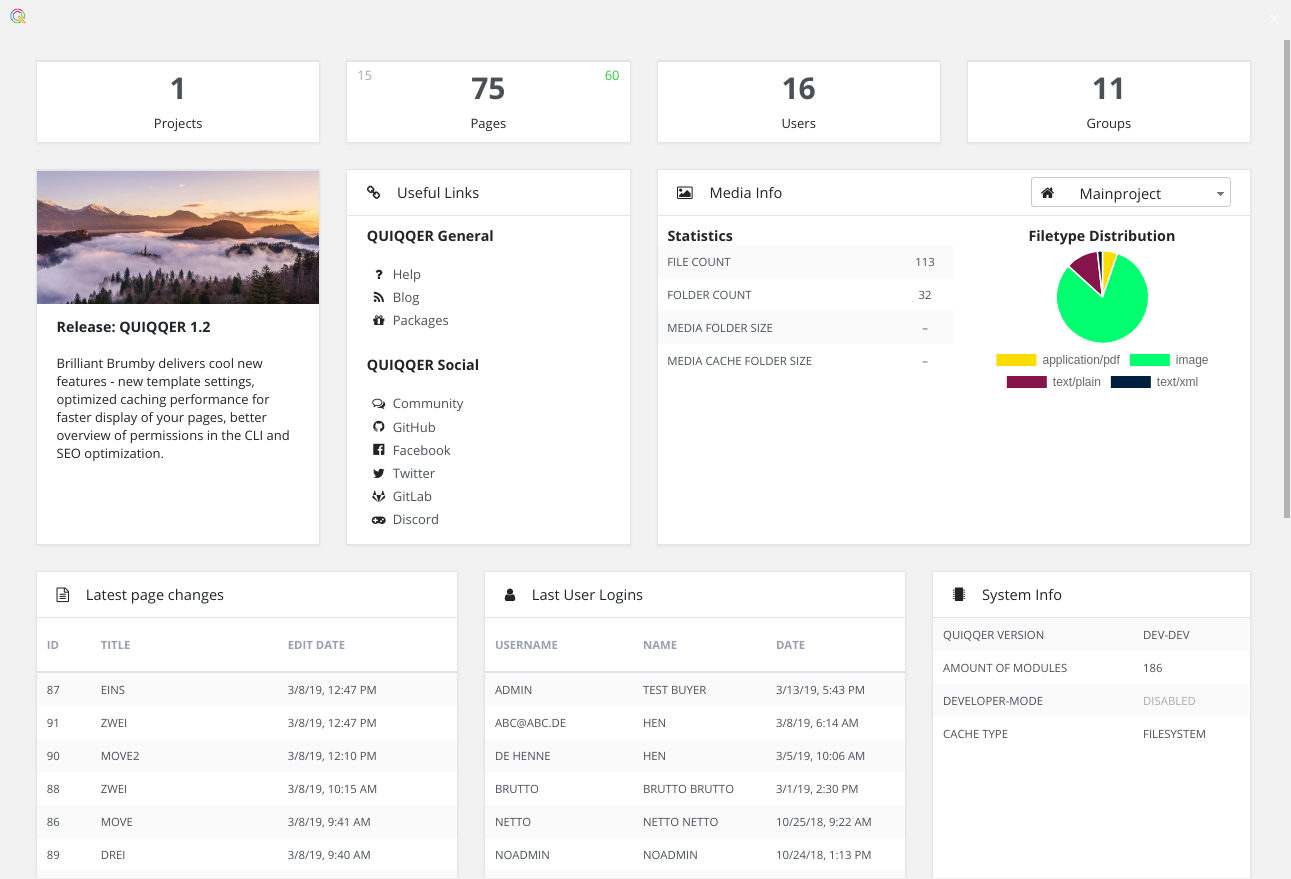Viewport: 1291px width, 879px height.
Task: Click the QUIQQER logo icon at top-left
Action: click(x=17, y=16)
